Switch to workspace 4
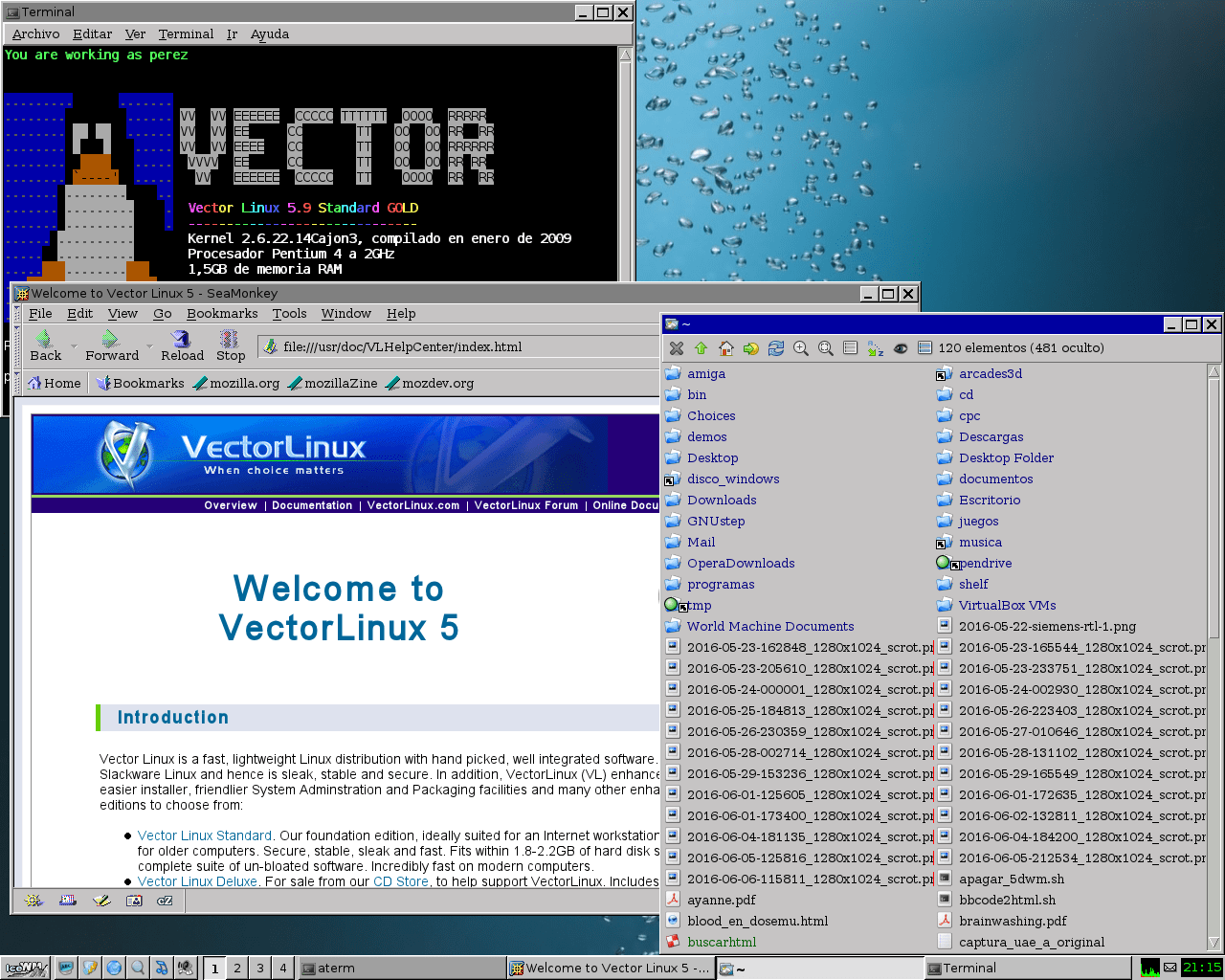 pos(283,969)
